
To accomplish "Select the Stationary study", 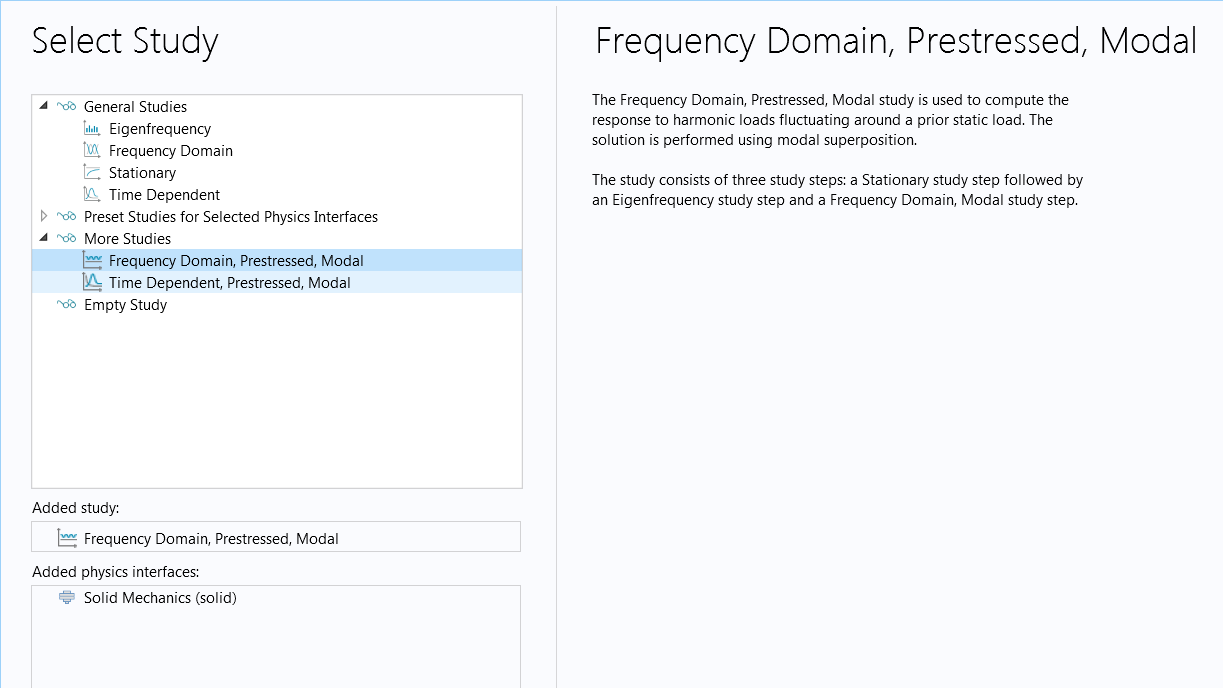I will pyautogui.click(x=142, y=173).
